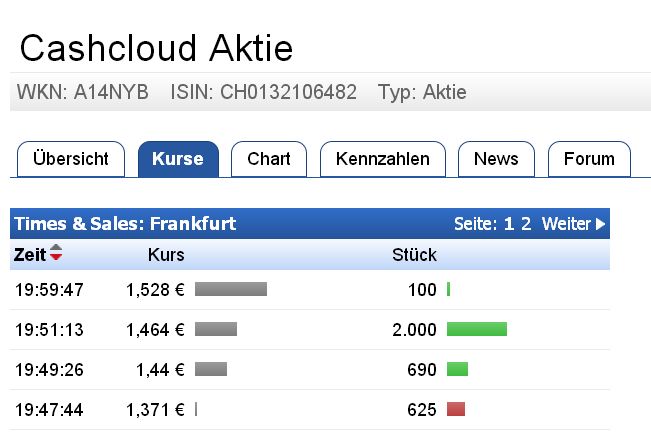The width and height of the screenshot is (651, 435).
Task: Jump to page 2 of results
Action: (526, 224)
